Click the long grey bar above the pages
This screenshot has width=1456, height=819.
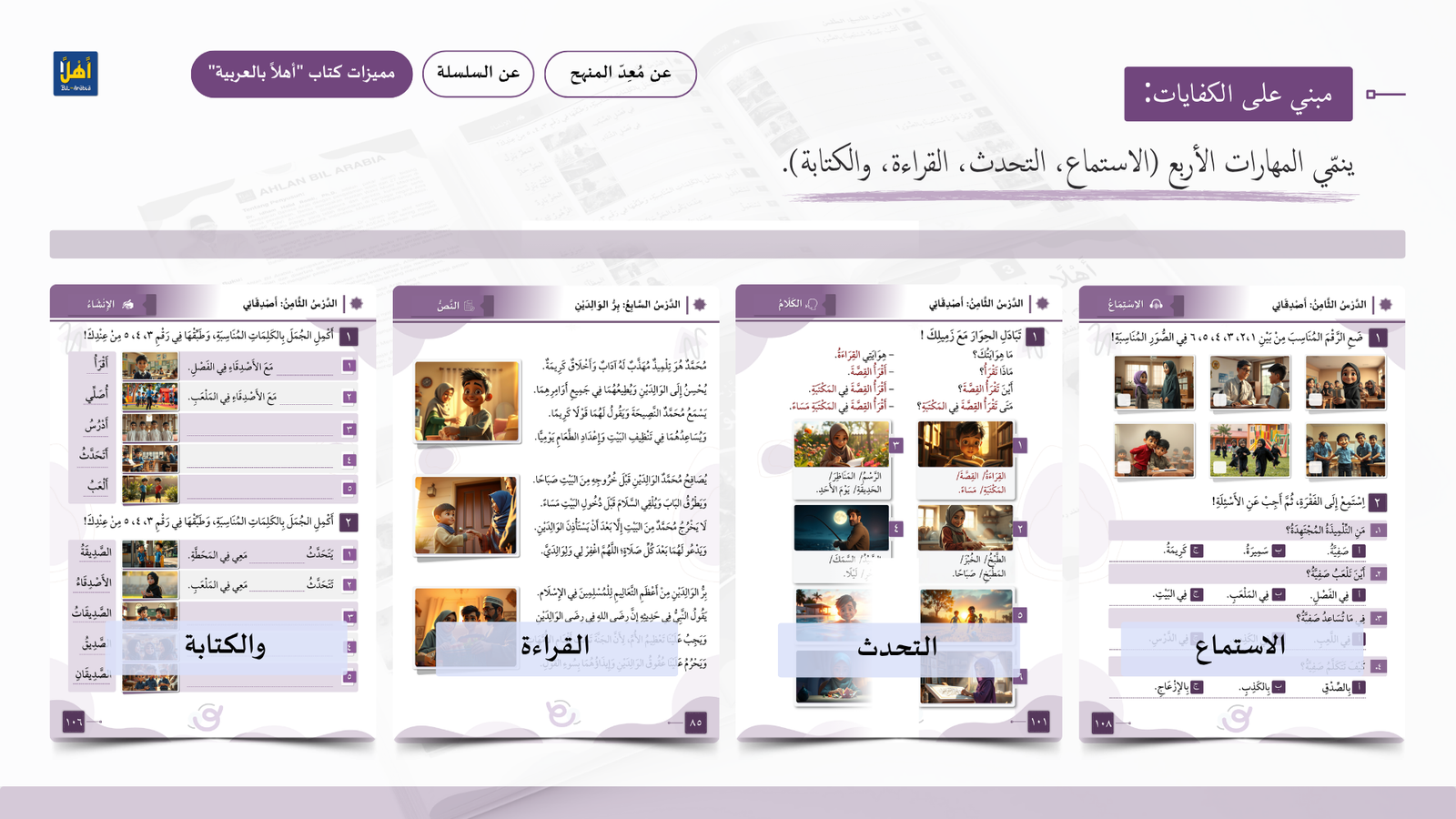tap(727, 244)
